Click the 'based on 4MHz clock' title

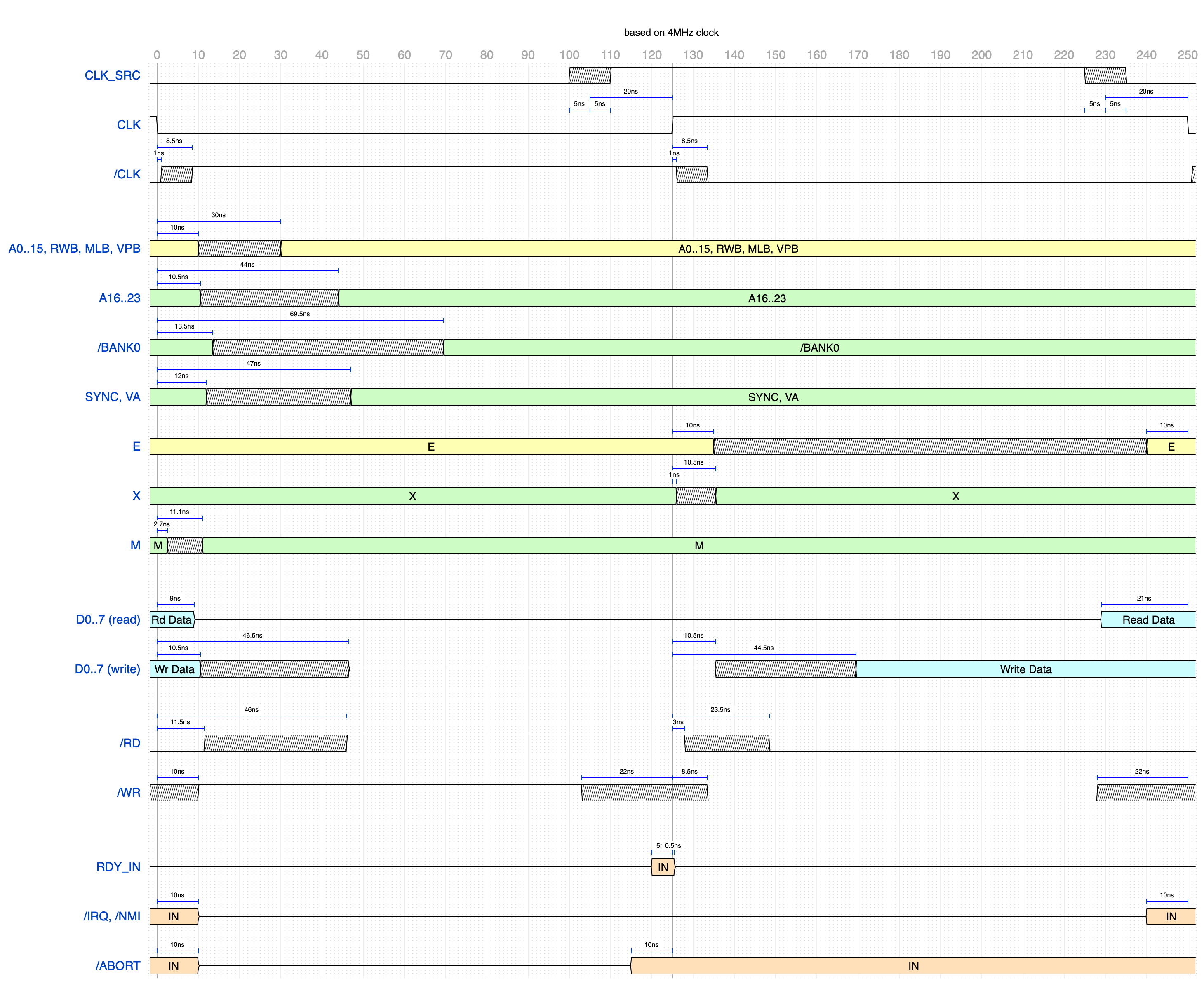[x=670, y=33]
